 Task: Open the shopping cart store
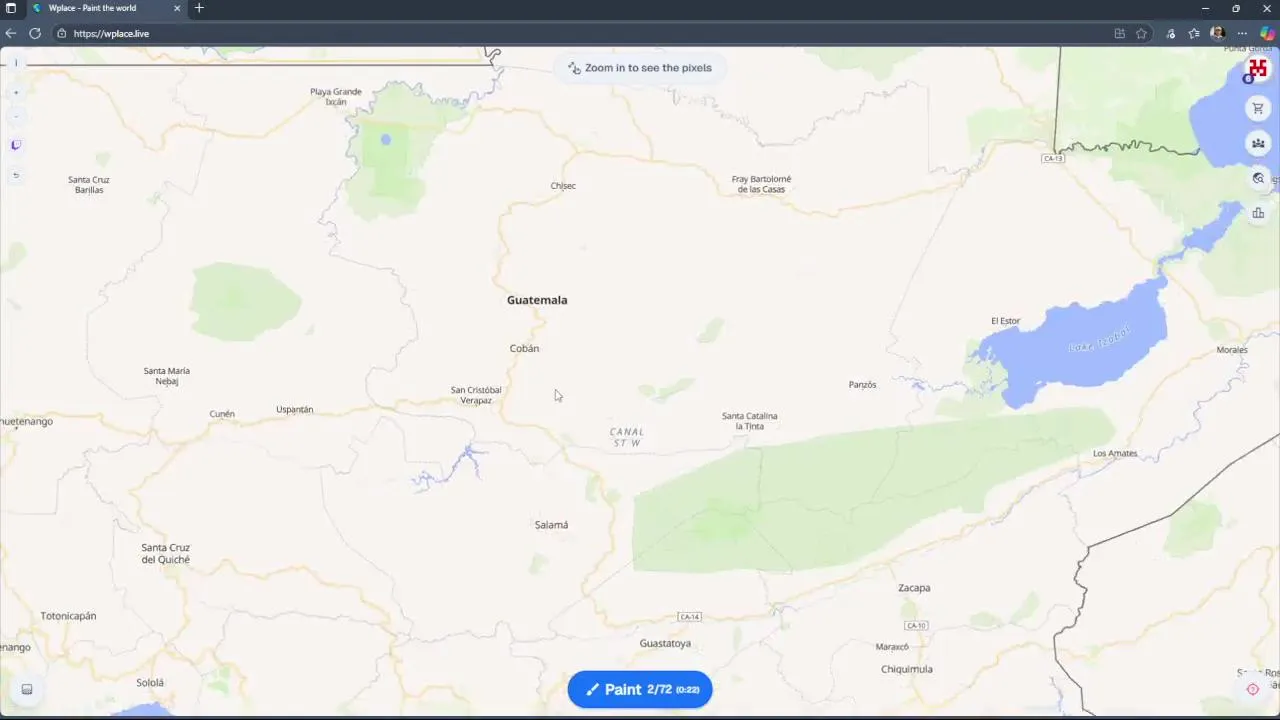(1258, 108)
